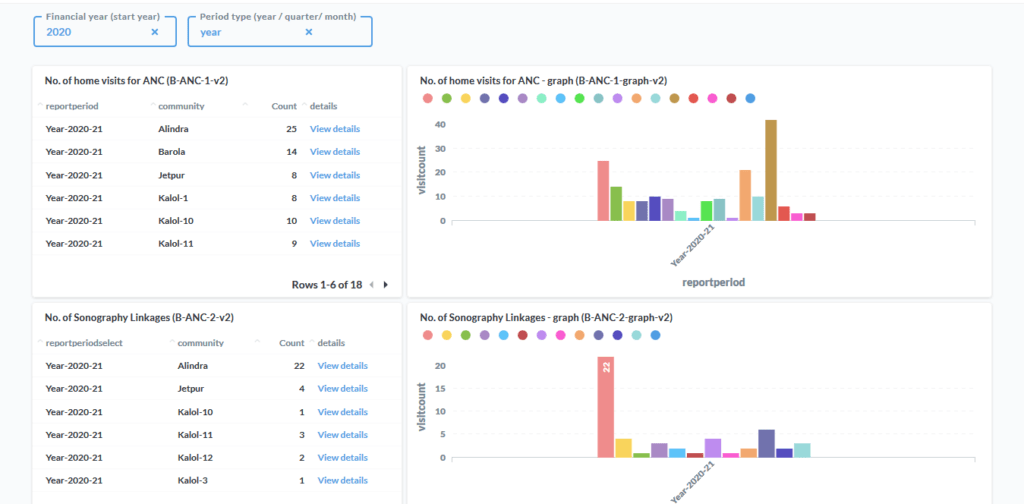
Task: View details for Kalol-1 ANC home visits
Action: tap(335, 198)
